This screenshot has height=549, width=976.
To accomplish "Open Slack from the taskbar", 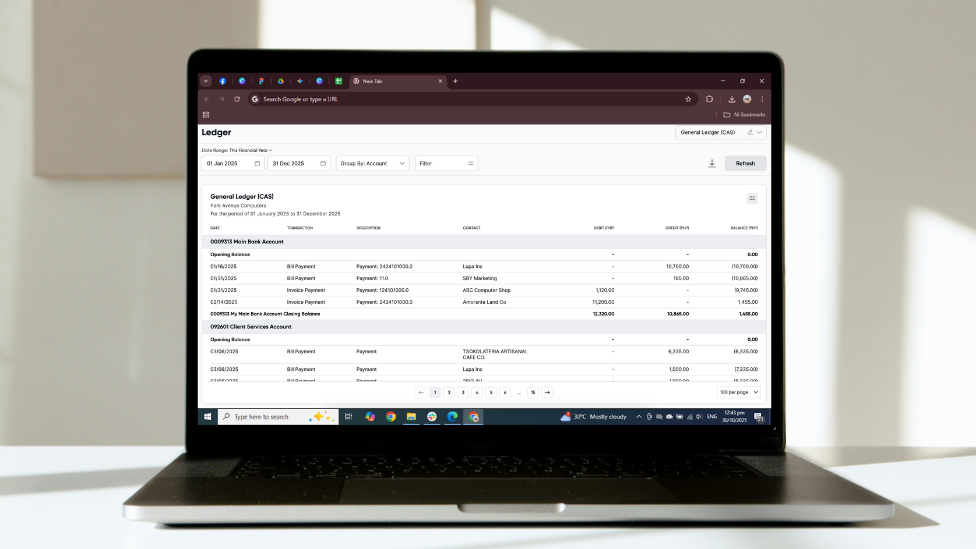I will [x=432, y=416].
